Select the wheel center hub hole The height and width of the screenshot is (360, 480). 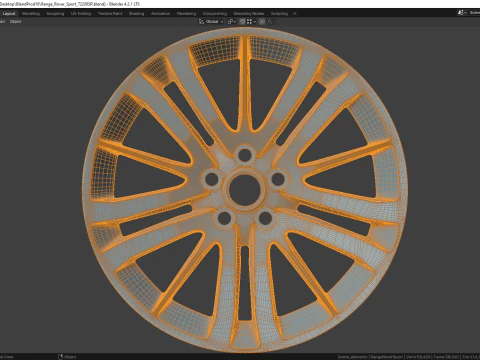coord(245,189)
